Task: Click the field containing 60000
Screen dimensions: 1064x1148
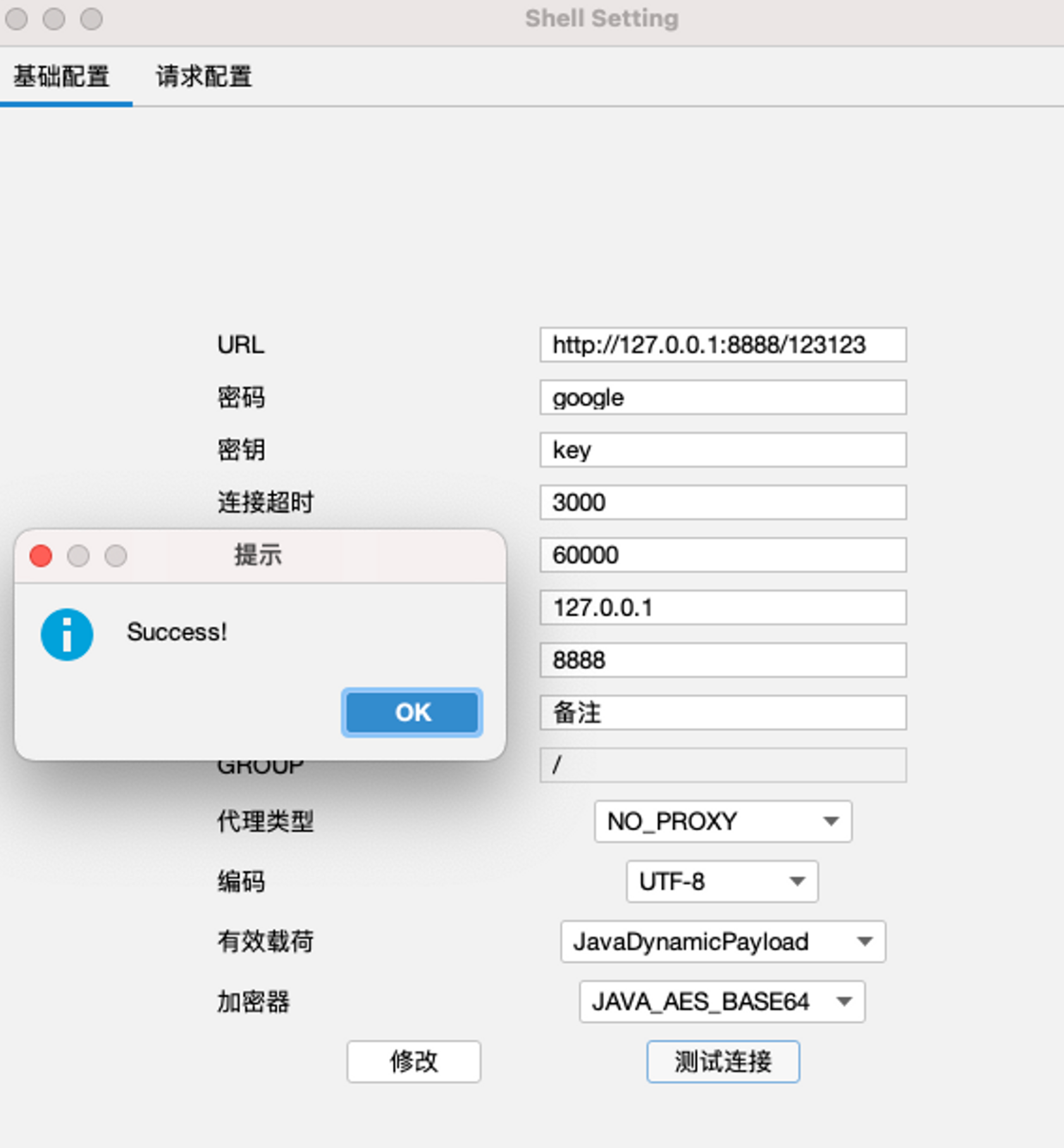Action: (723, 555)
